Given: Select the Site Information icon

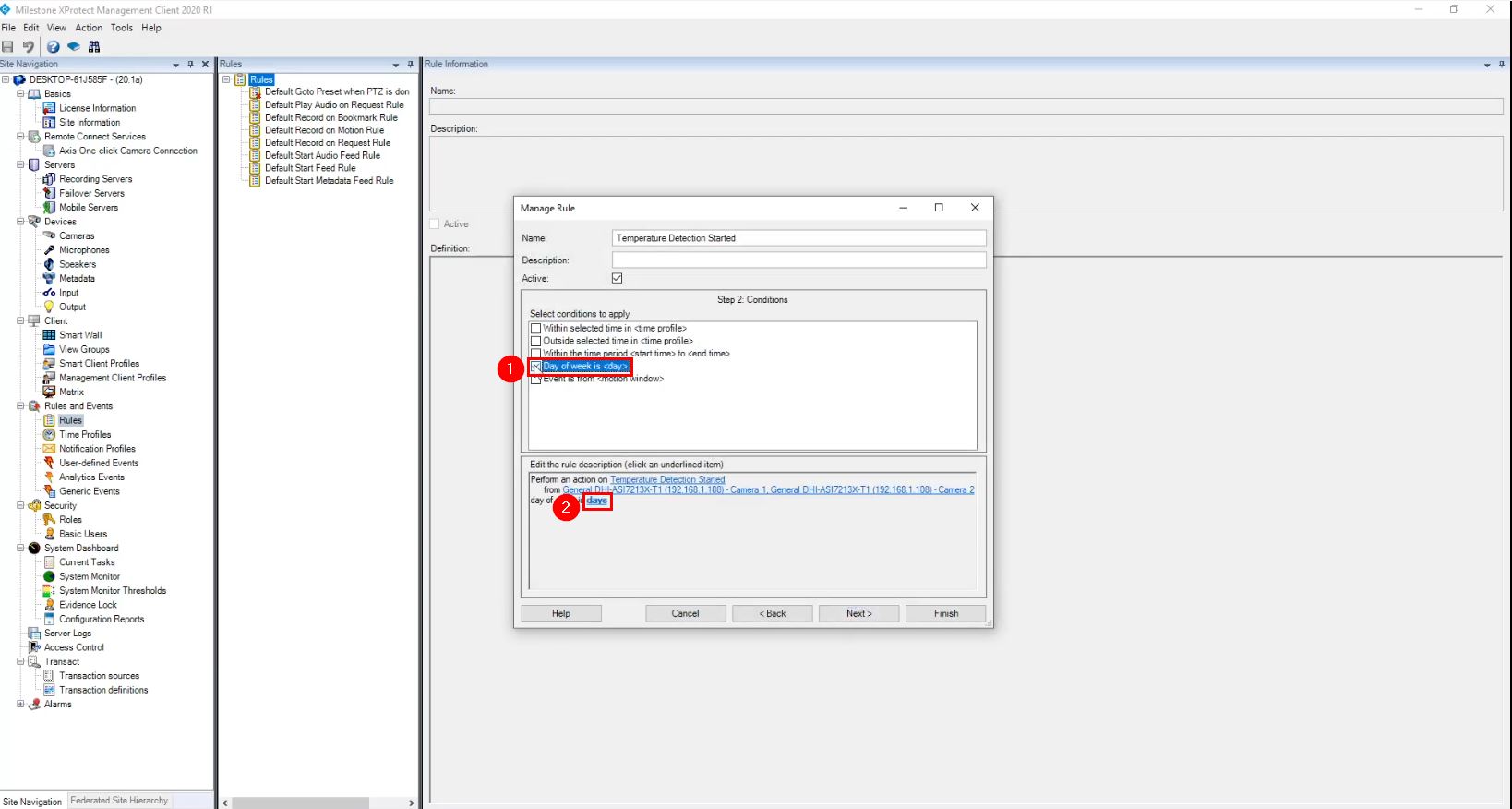Looking at the screenshot, I should point(50,122).
